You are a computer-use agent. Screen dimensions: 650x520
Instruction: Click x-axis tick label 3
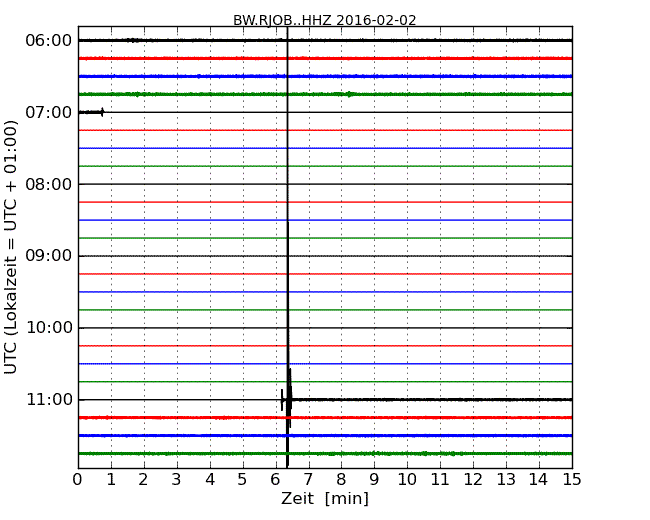(177, 480)
